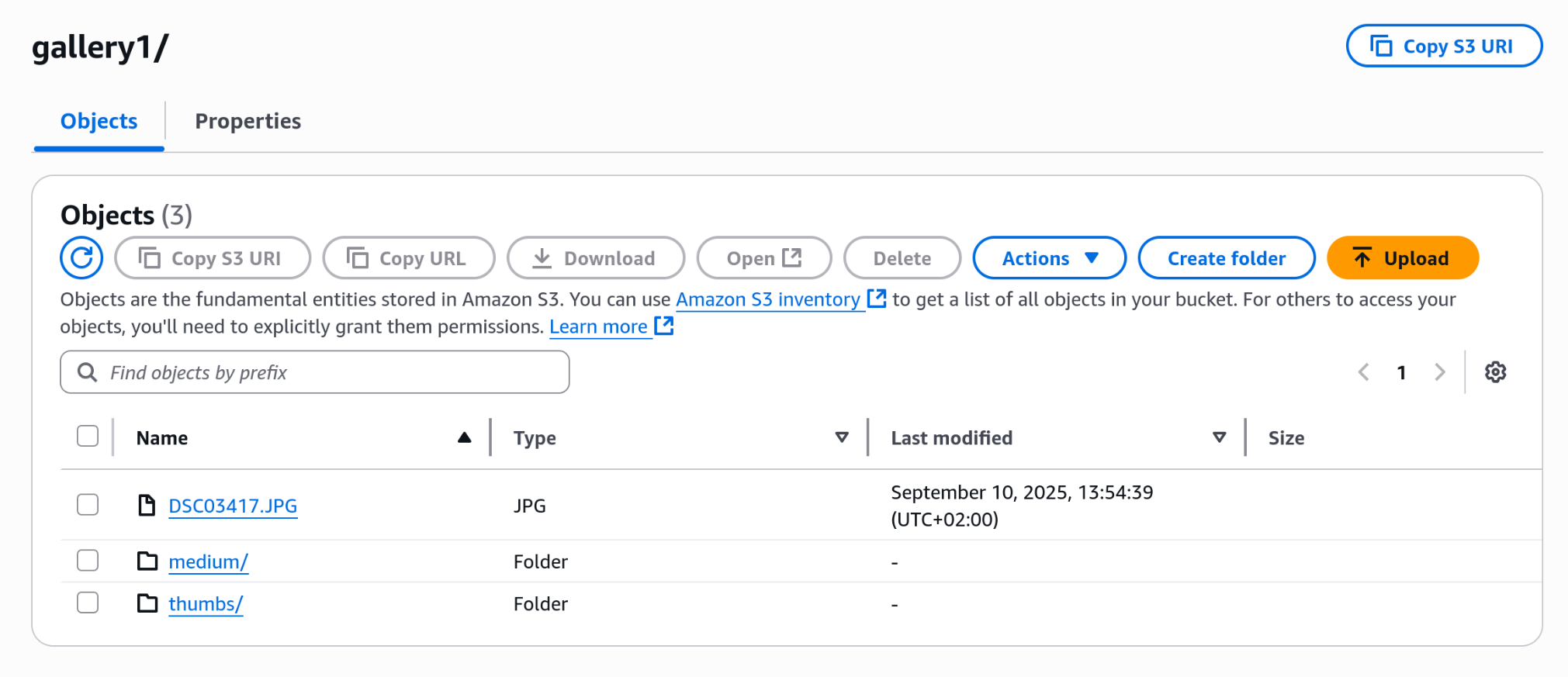Click the orange Upload button
The image size is (1568, 677).
[x=1403, y=258]
